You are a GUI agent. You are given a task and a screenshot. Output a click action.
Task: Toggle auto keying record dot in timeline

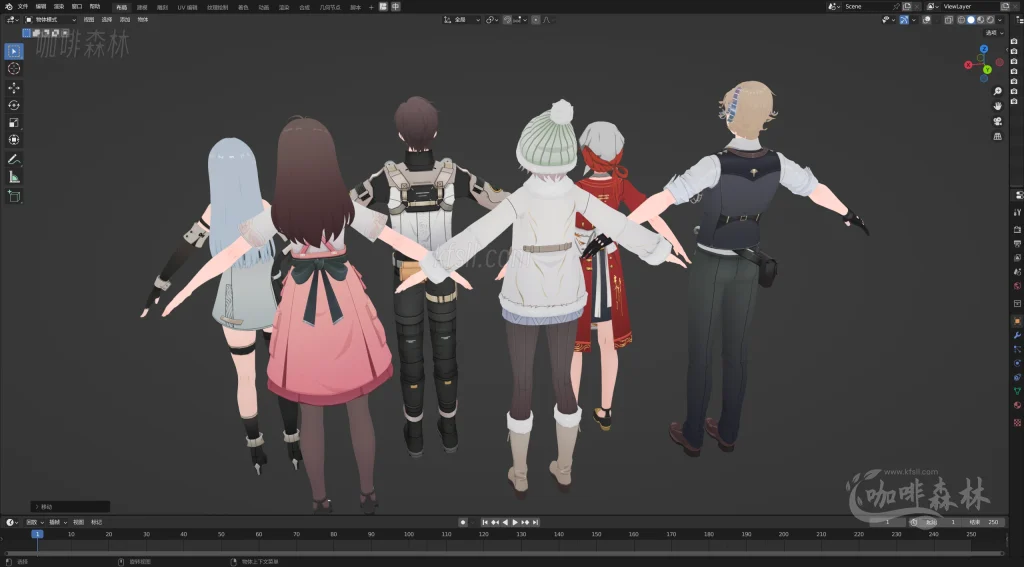(x=463, y=522)
